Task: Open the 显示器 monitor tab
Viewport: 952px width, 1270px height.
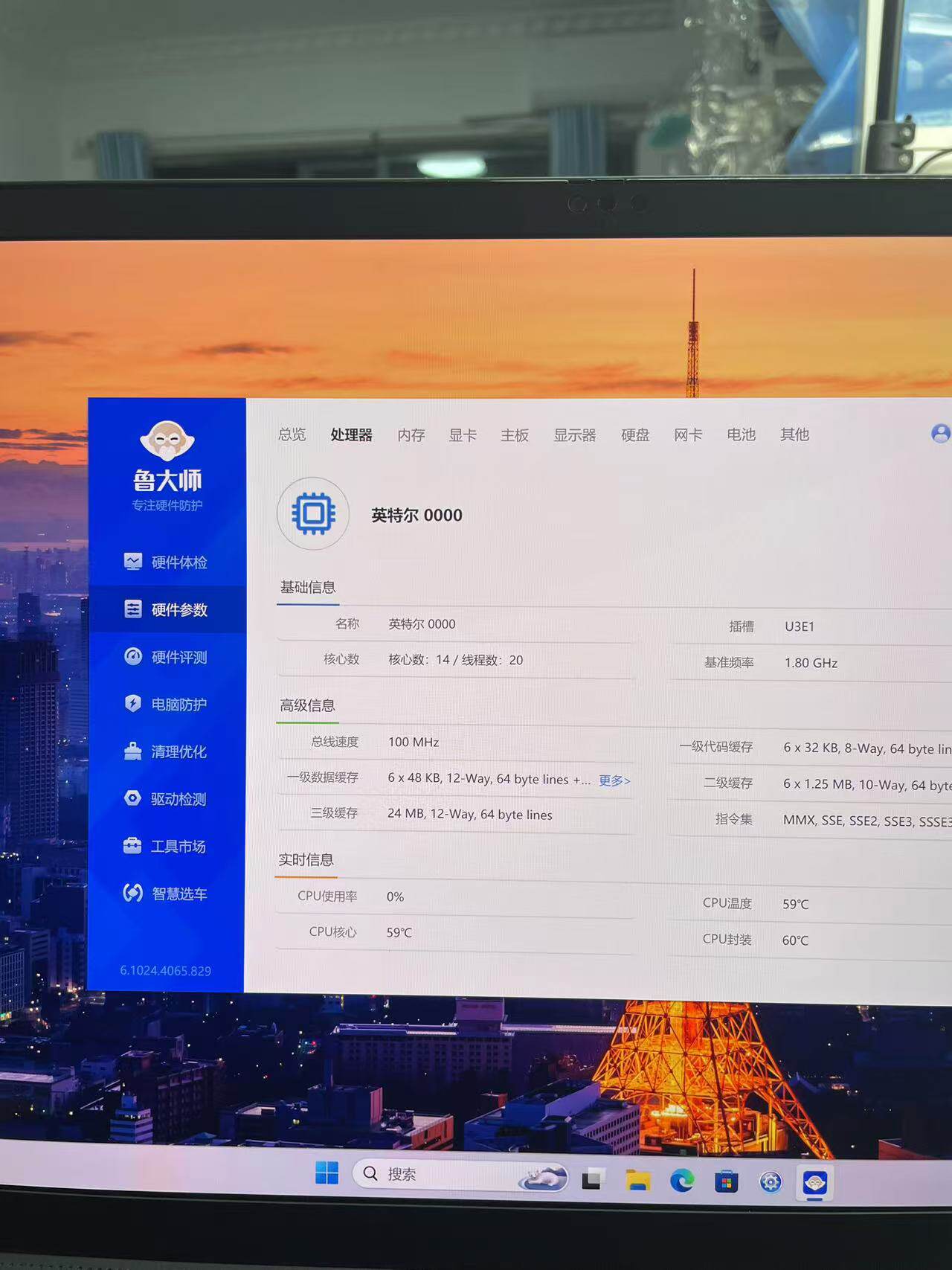Action: (575, 434)
